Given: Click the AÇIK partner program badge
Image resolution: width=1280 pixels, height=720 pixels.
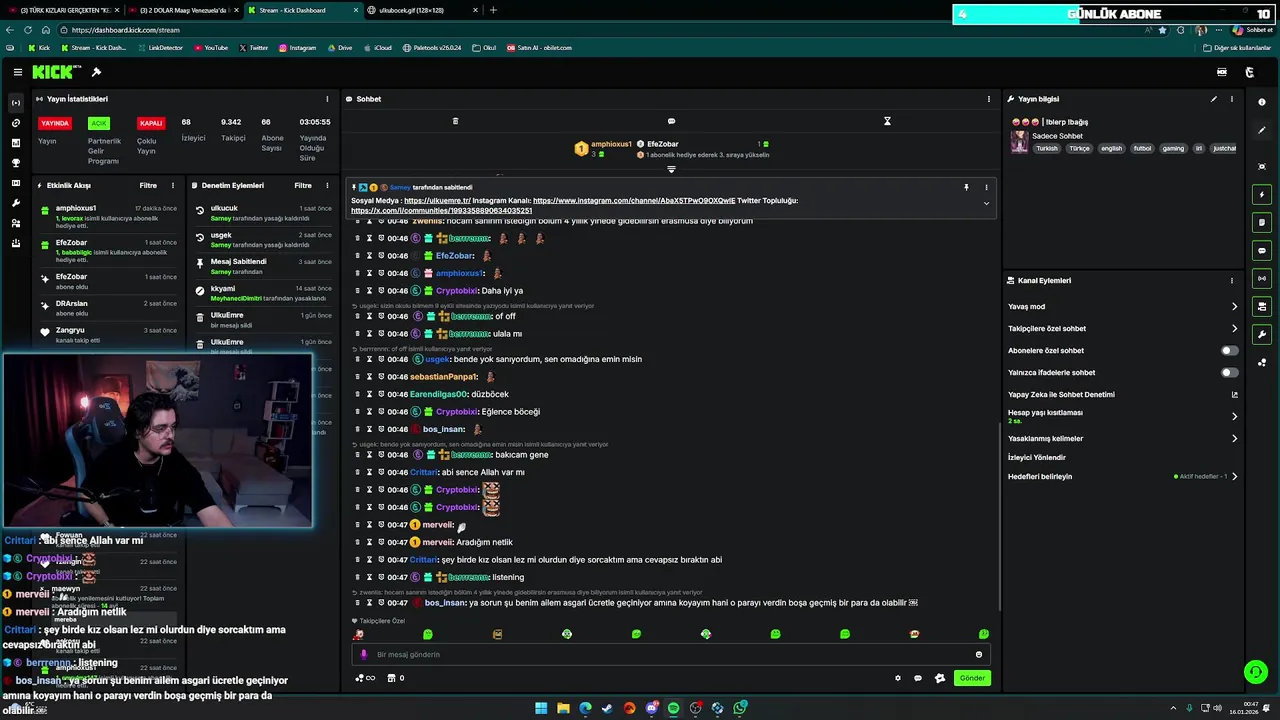Looking at the screenshot, I should (x=98, y=123).
